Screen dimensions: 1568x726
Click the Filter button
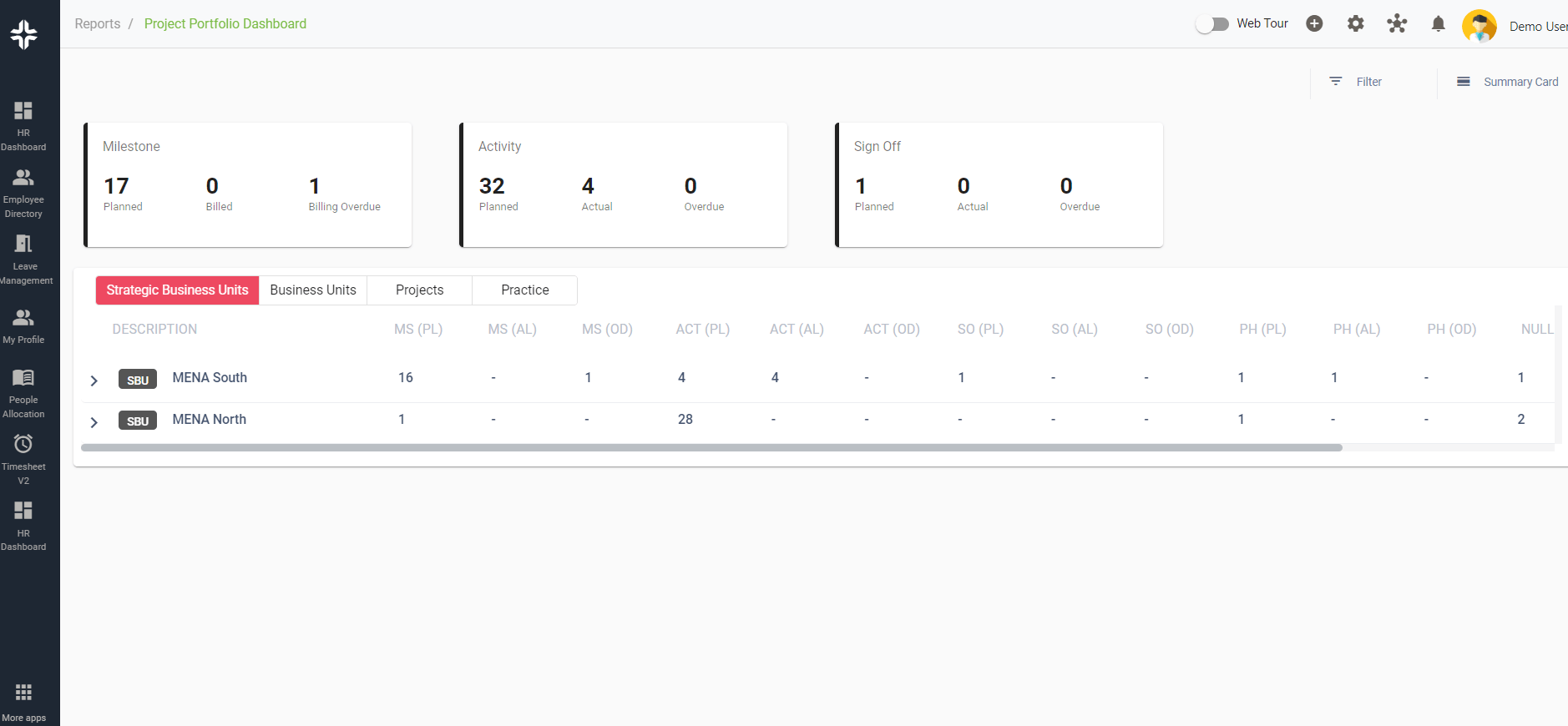1356,82
